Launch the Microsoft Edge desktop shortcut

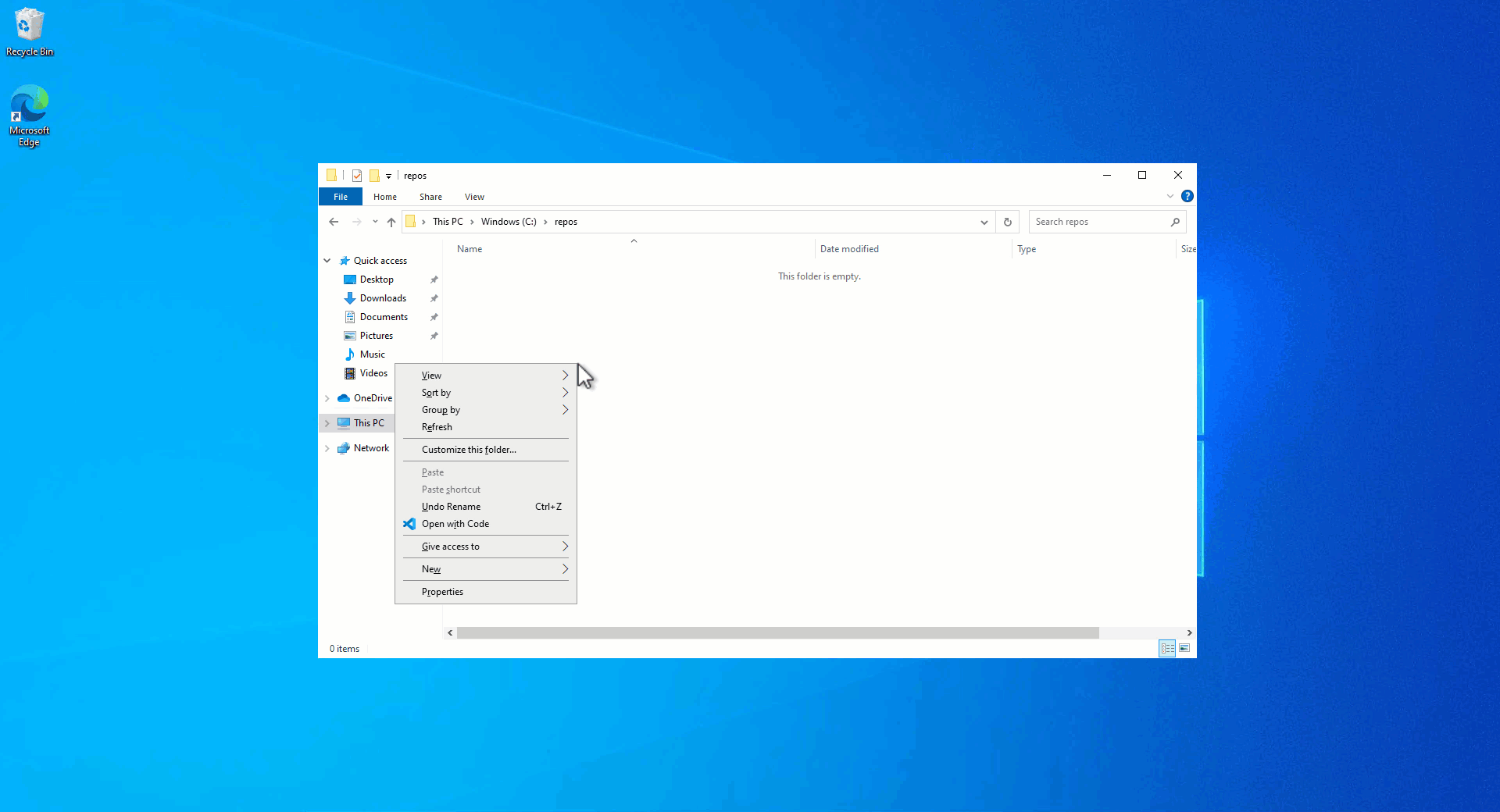tap(30, 116)
